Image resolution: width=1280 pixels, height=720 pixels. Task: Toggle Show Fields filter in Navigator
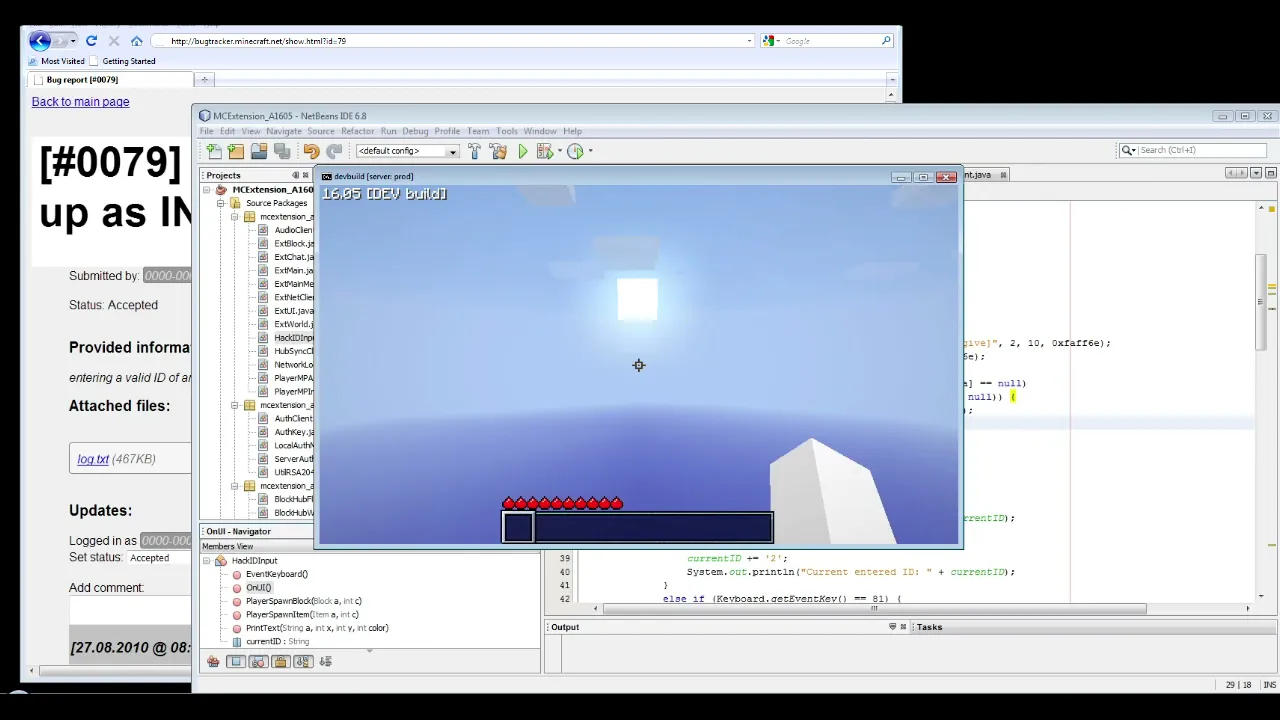pyautogui.click(x=236, y=661)
